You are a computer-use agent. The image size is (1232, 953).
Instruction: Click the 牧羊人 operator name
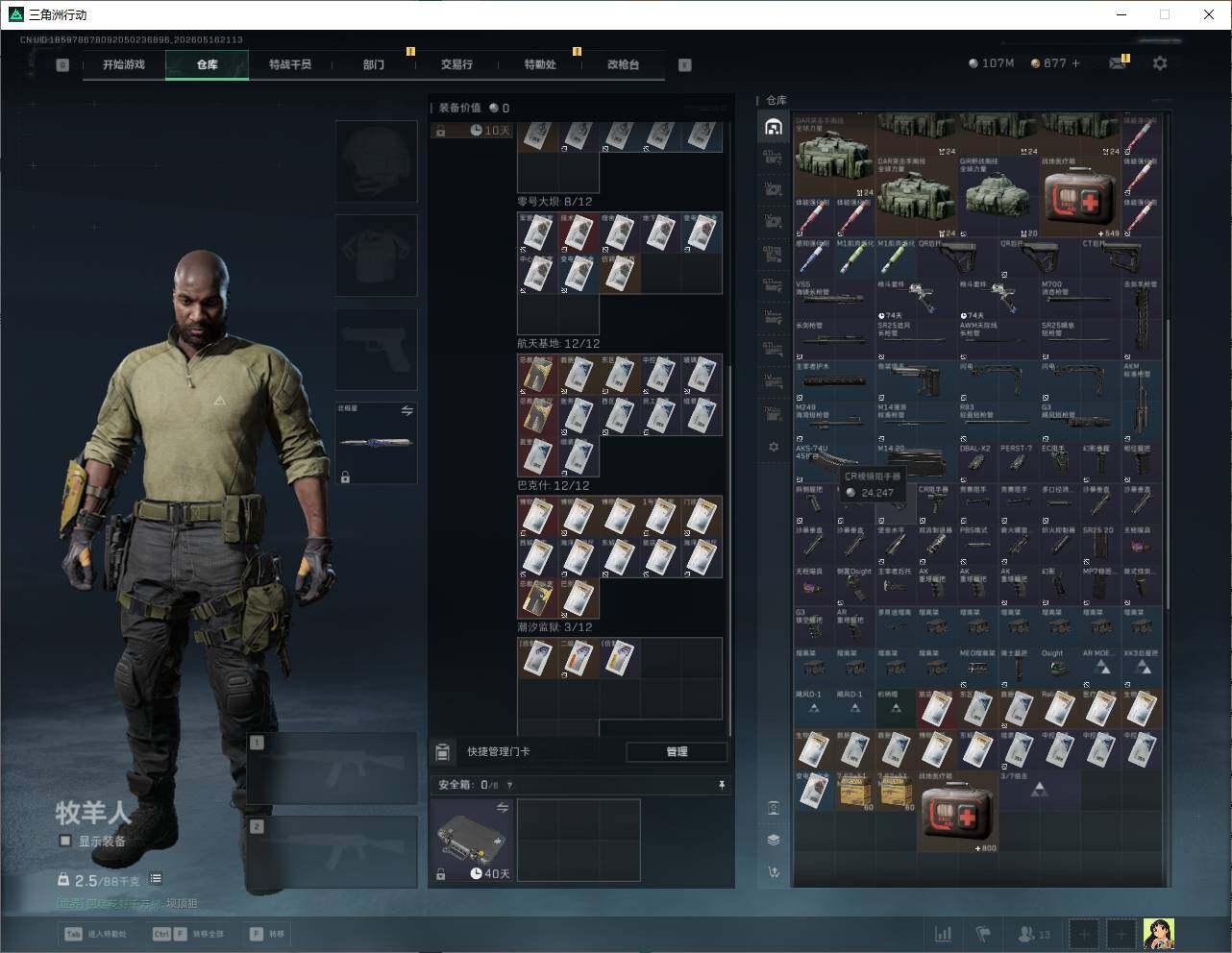(x=92, y=813)
